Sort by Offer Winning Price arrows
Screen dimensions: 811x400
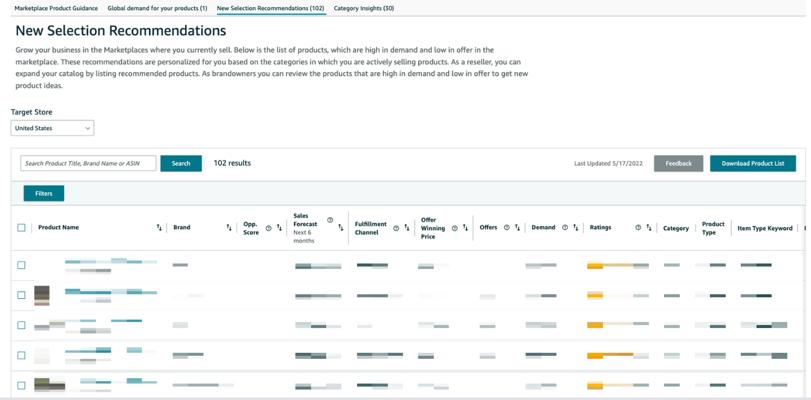tap(466, 228)
